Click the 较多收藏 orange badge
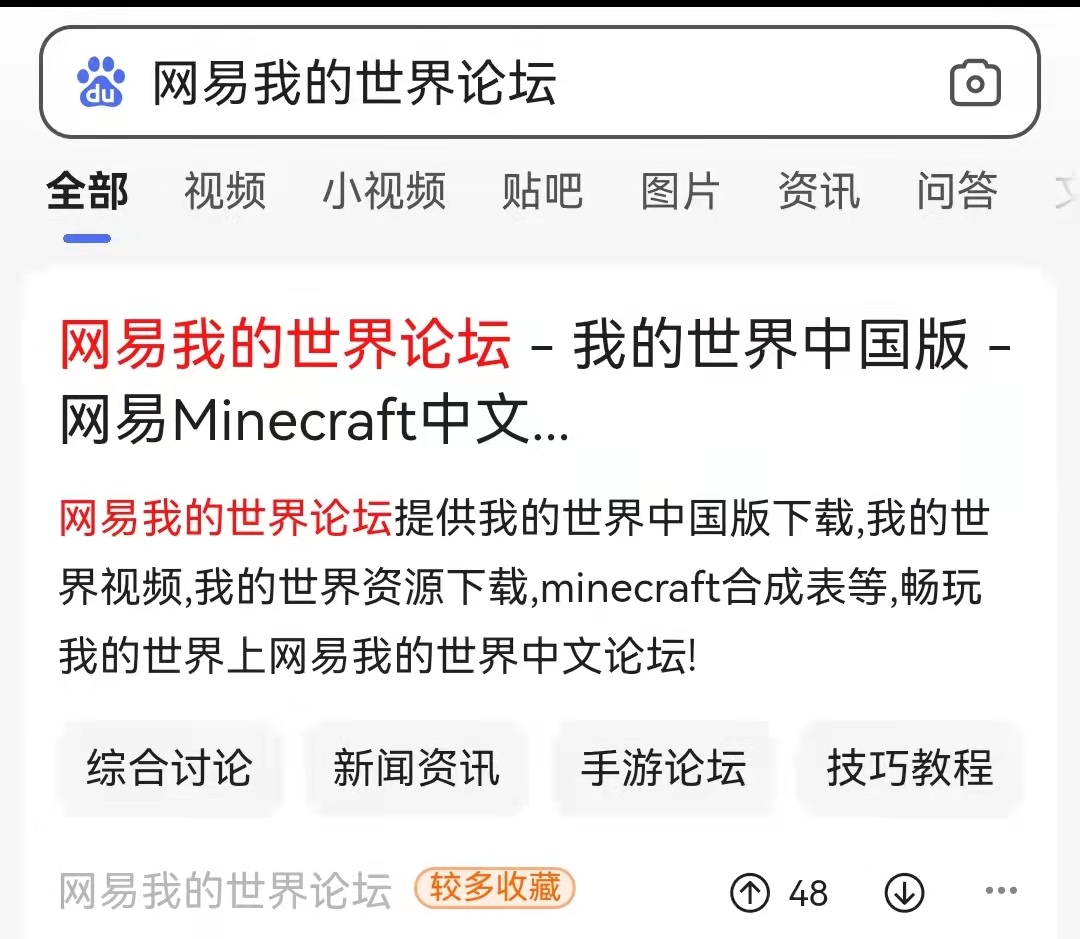 [x=495, y=887]
